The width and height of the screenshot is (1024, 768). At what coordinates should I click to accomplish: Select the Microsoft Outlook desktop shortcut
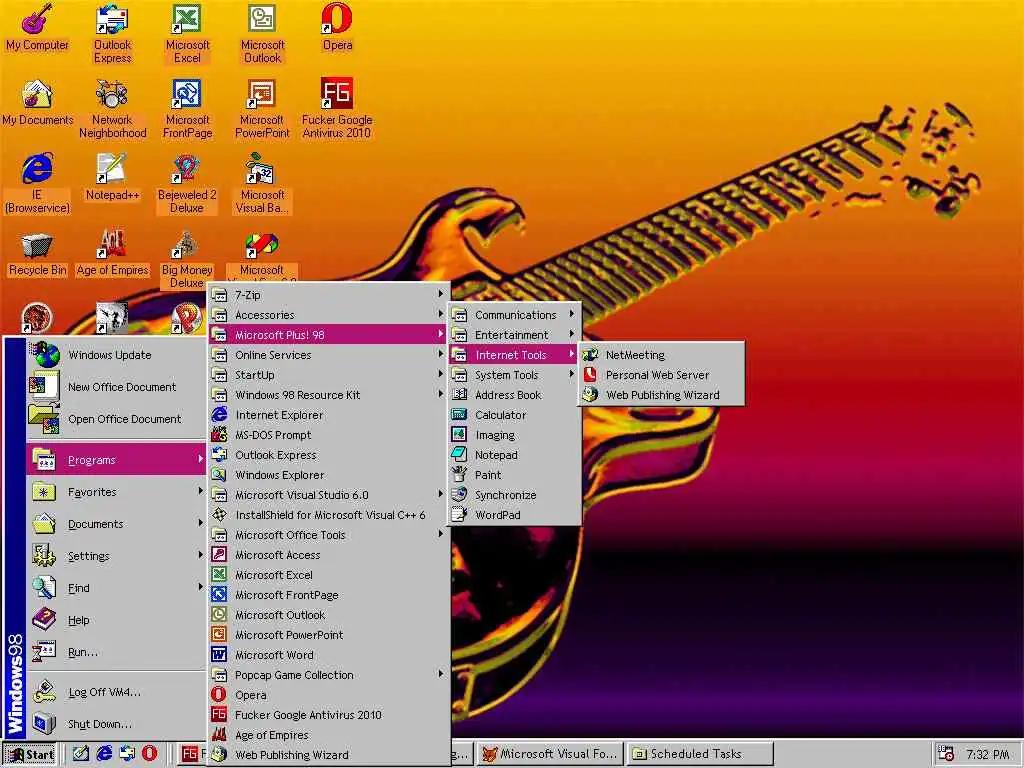[x=262, y=34]
